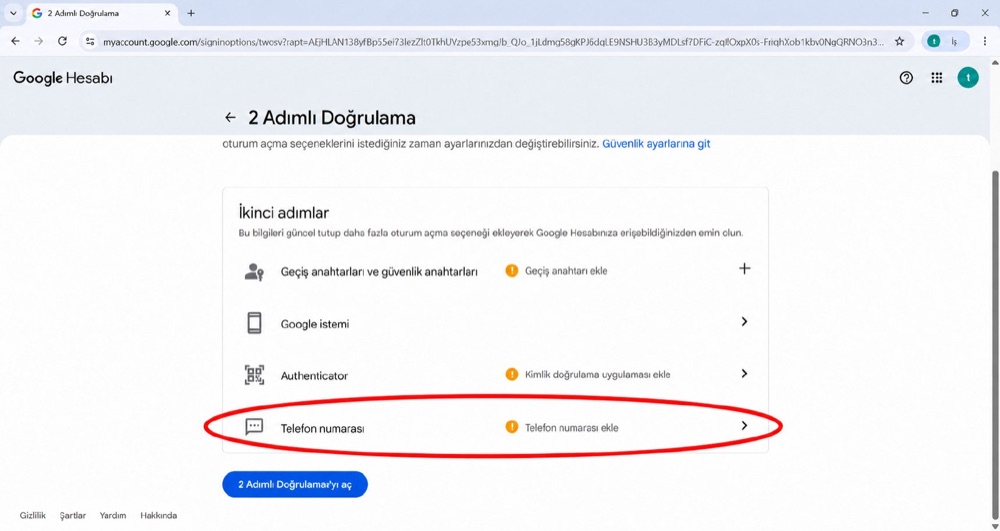Expand the Authenticator row chevron

[744, 373]
